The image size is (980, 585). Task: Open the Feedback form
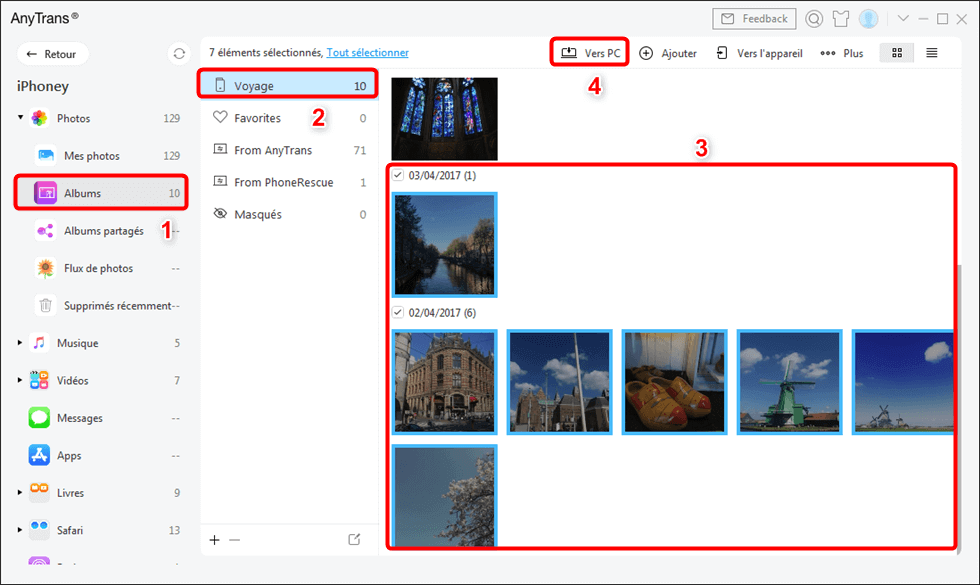754,19
